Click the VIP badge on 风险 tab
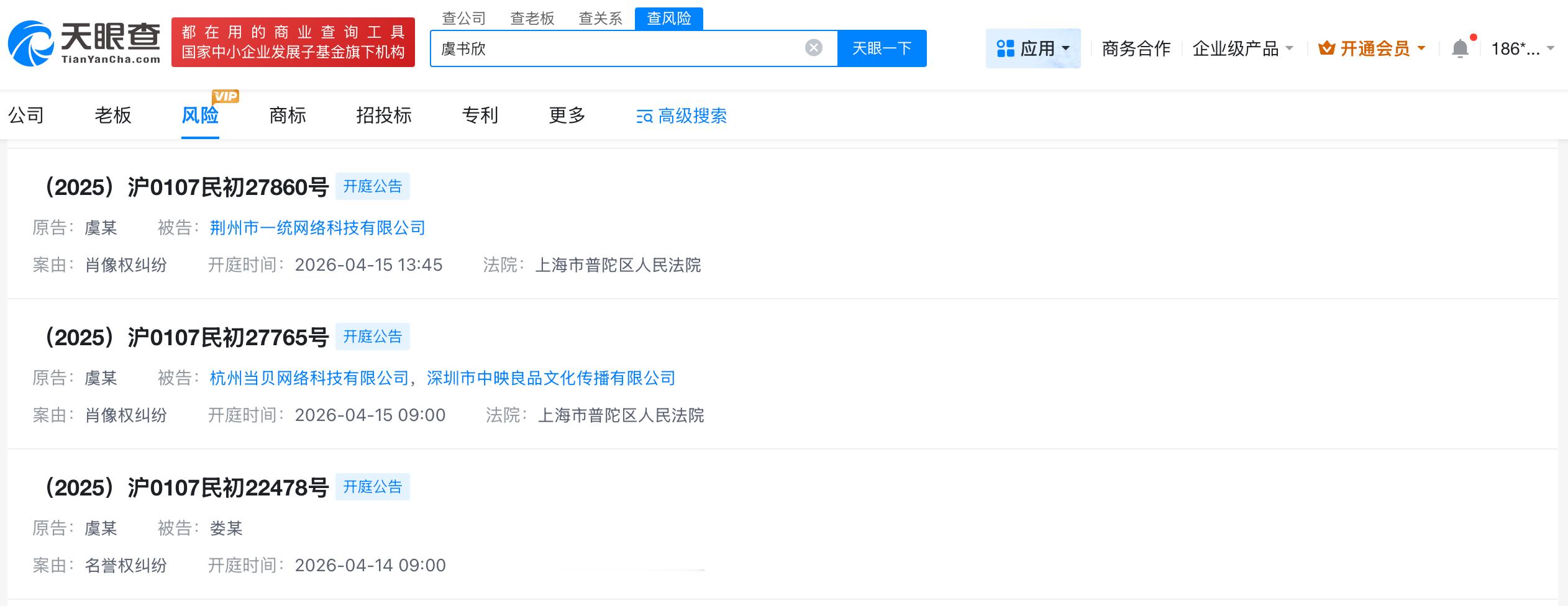The image size is (1568, 606). (226, 96)
